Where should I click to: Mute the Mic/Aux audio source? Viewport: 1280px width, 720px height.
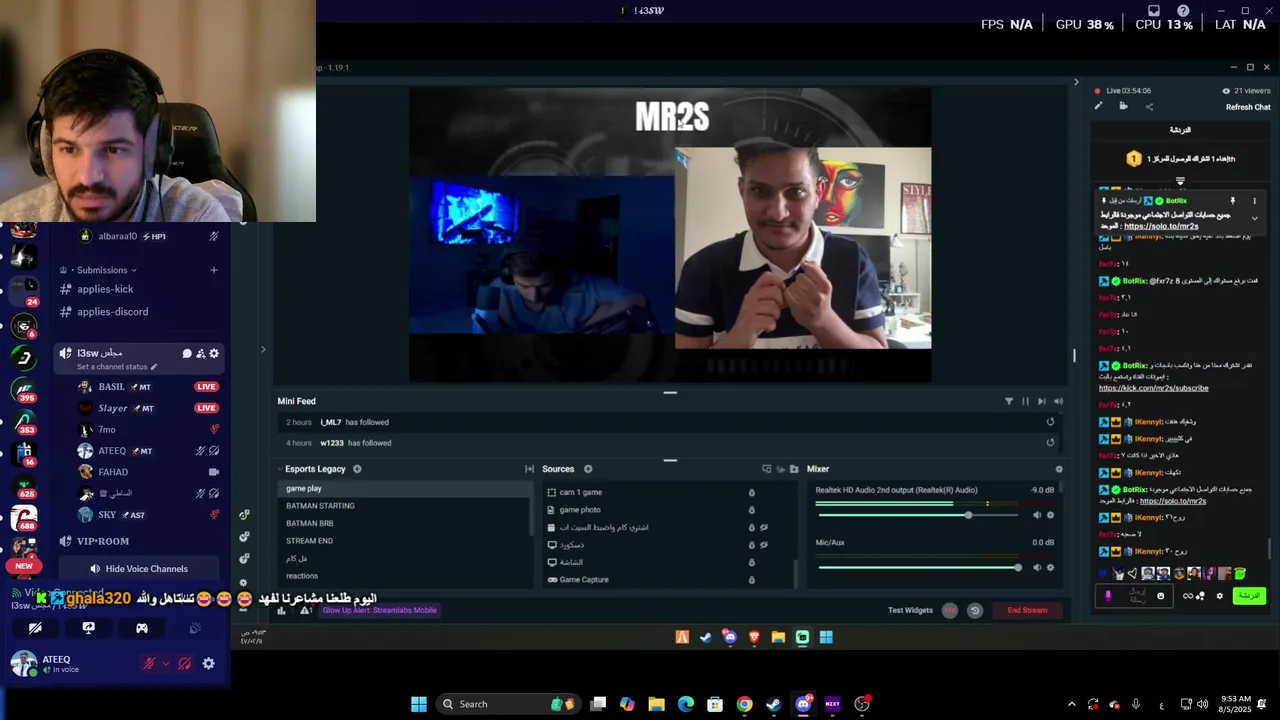1036,568
